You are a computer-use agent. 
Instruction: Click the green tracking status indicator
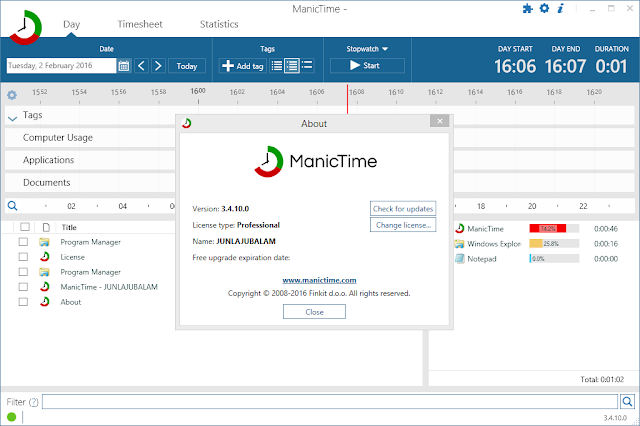tap(11, 417)
